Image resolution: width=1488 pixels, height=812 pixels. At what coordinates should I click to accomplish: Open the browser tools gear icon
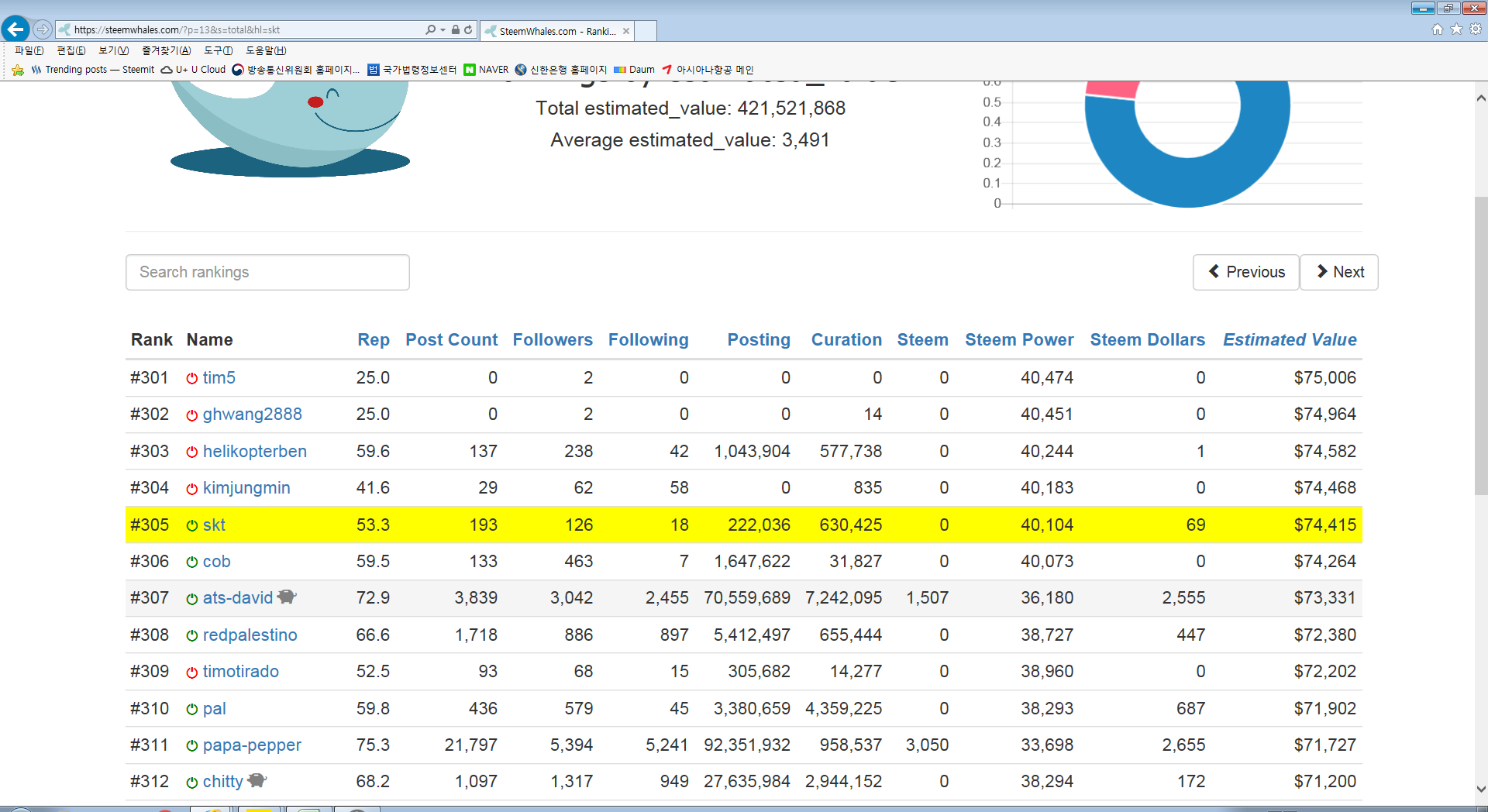coord(1476,29)
